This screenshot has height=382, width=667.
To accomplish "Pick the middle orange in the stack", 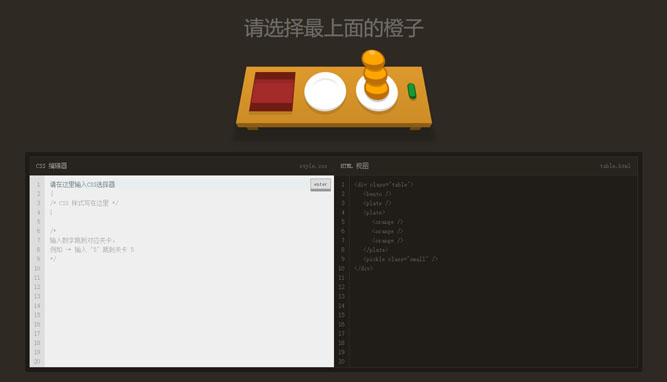I will (x=375, y=74).
